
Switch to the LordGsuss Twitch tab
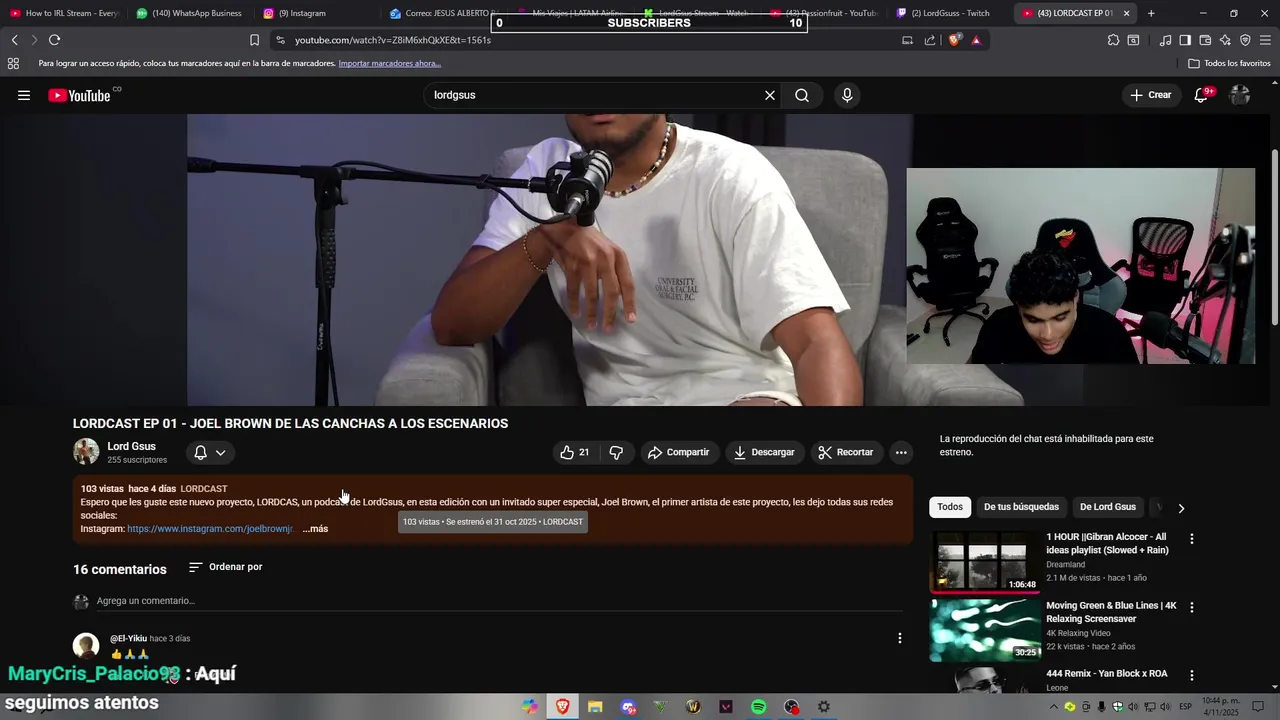pos(948,13)
